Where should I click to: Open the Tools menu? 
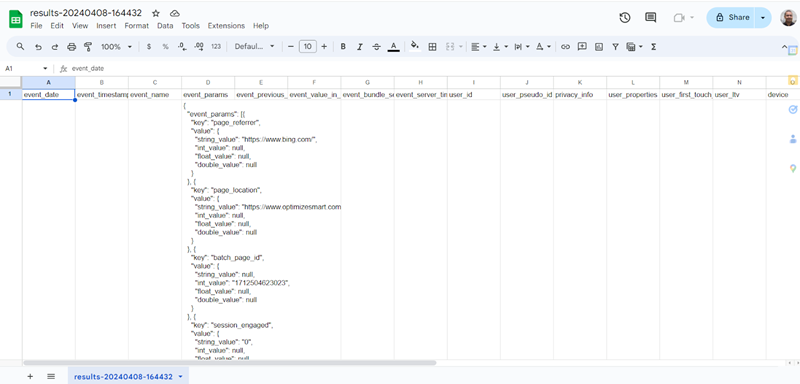click(191, 25)
